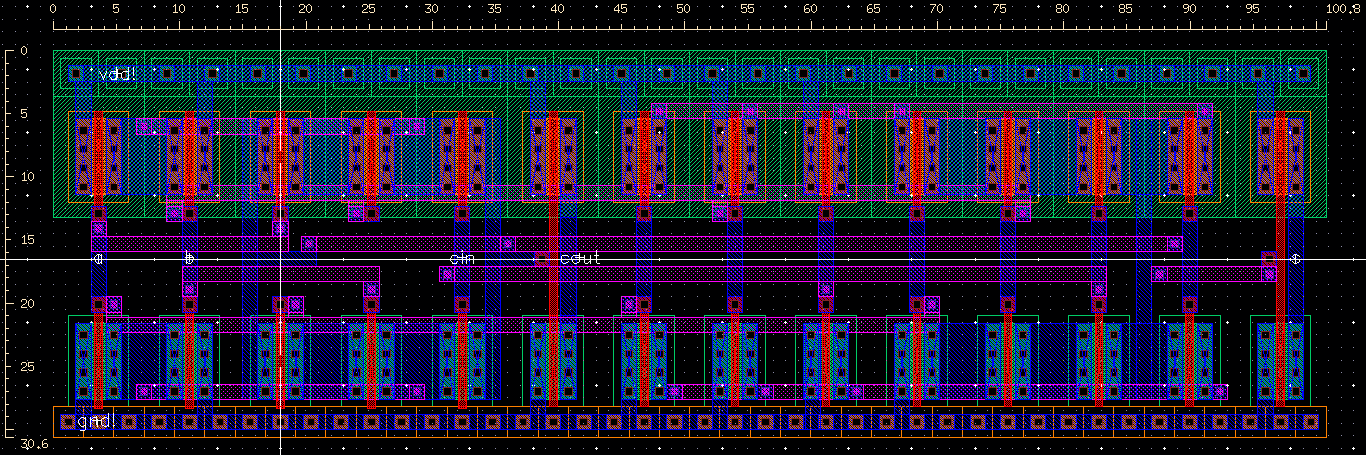Click the 60 mark on horizontal ruler
1366x455 pixels.
click(x=810, y=9)
